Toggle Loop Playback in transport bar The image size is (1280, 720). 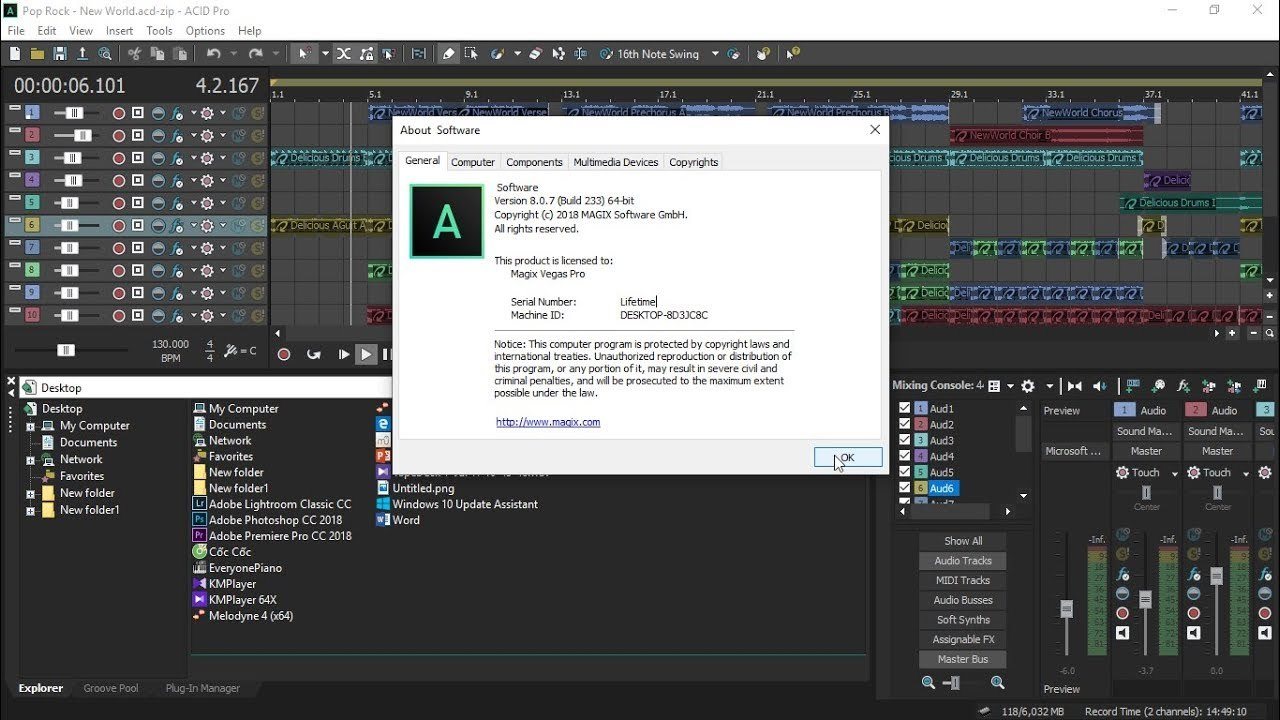(x=314, y=354)
